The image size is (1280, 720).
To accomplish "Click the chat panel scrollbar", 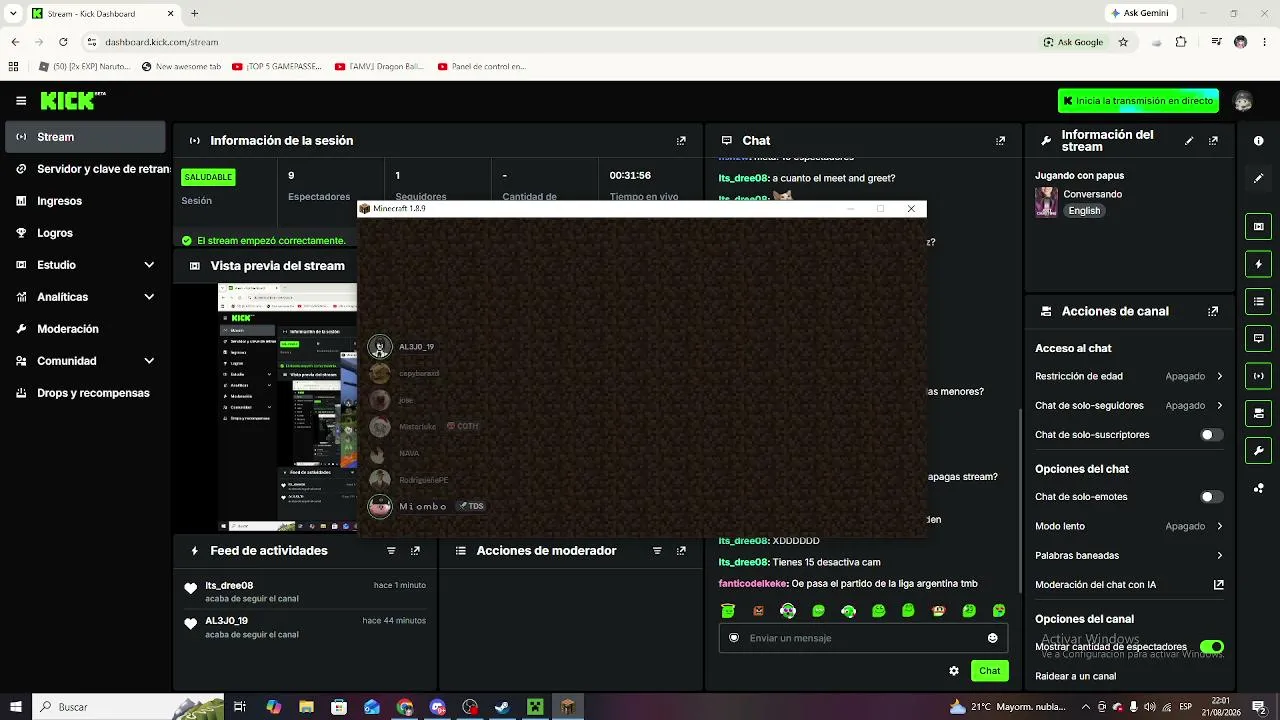I will pyautogui.click(x=1020, y=500).
